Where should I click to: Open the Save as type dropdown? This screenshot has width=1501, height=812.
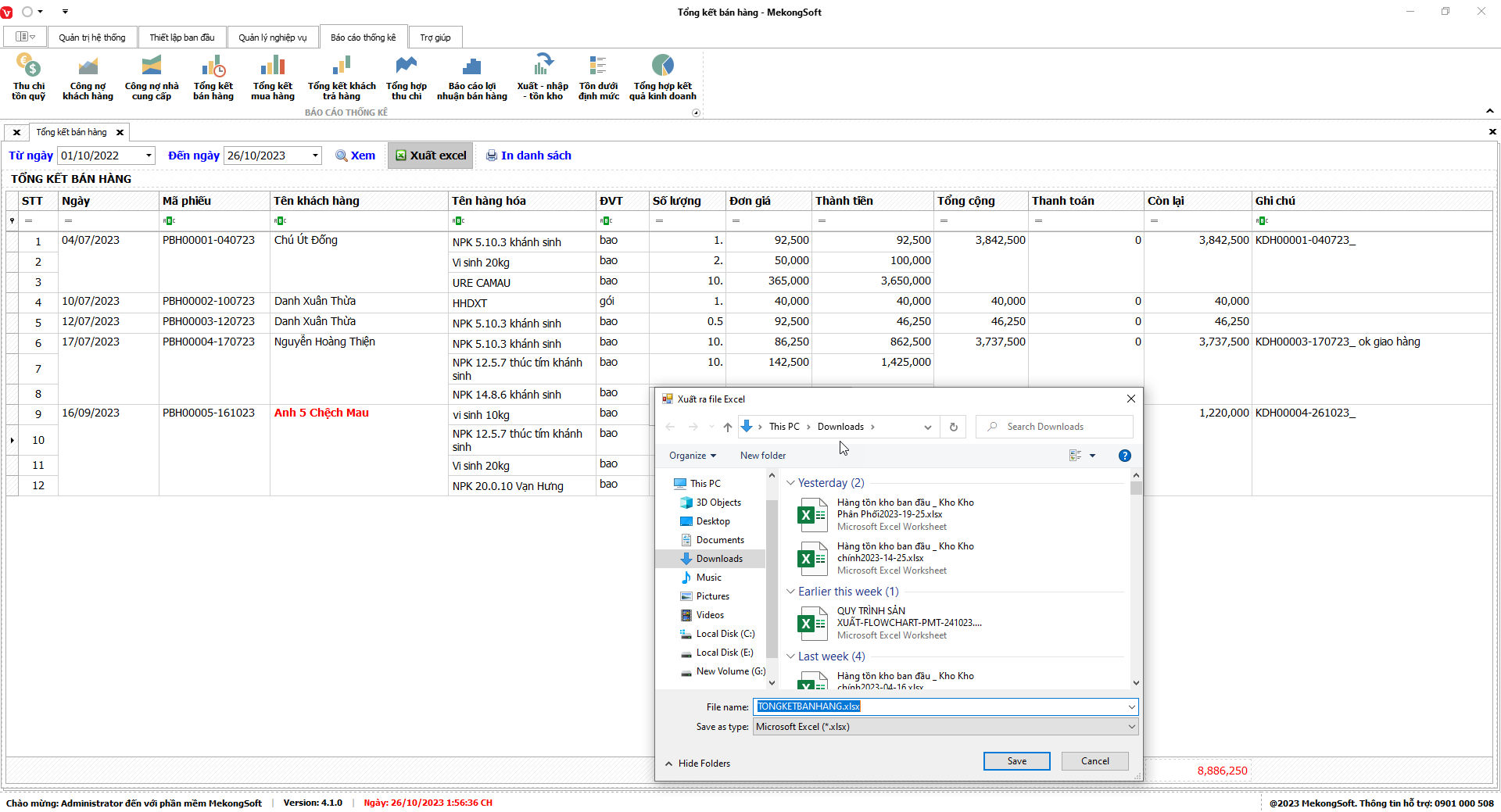point(1130,727)
